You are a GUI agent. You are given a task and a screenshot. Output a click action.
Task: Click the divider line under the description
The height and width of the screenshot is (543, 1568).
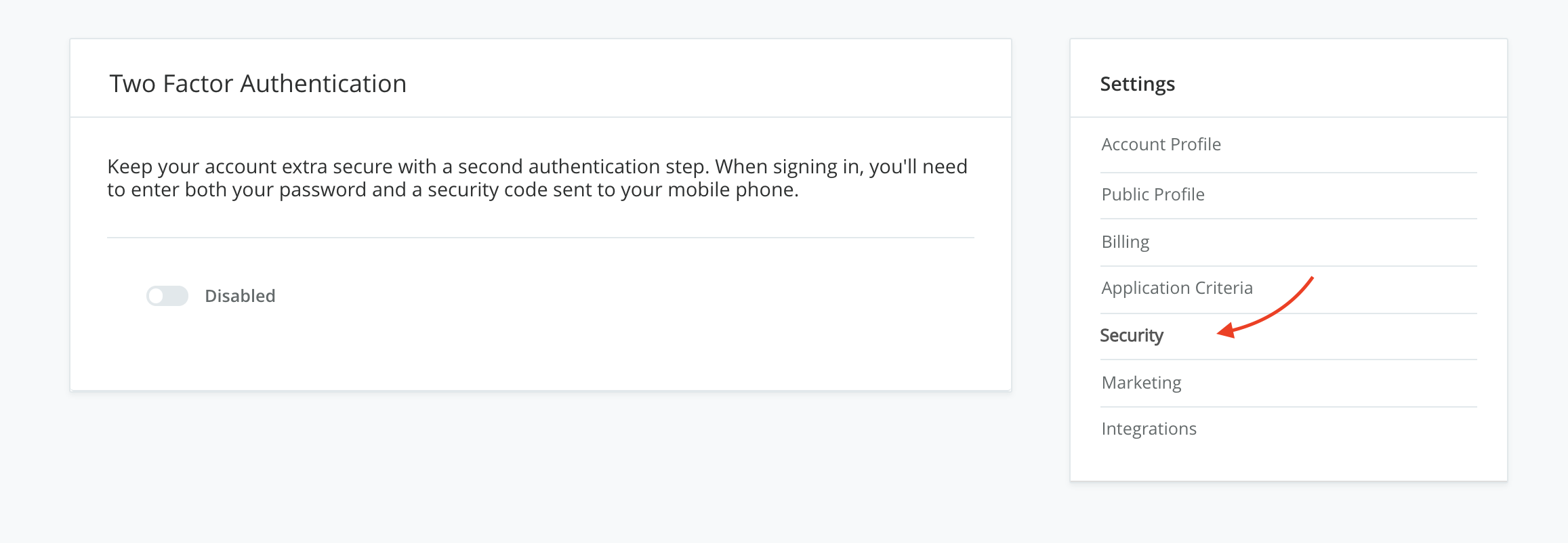540,238
